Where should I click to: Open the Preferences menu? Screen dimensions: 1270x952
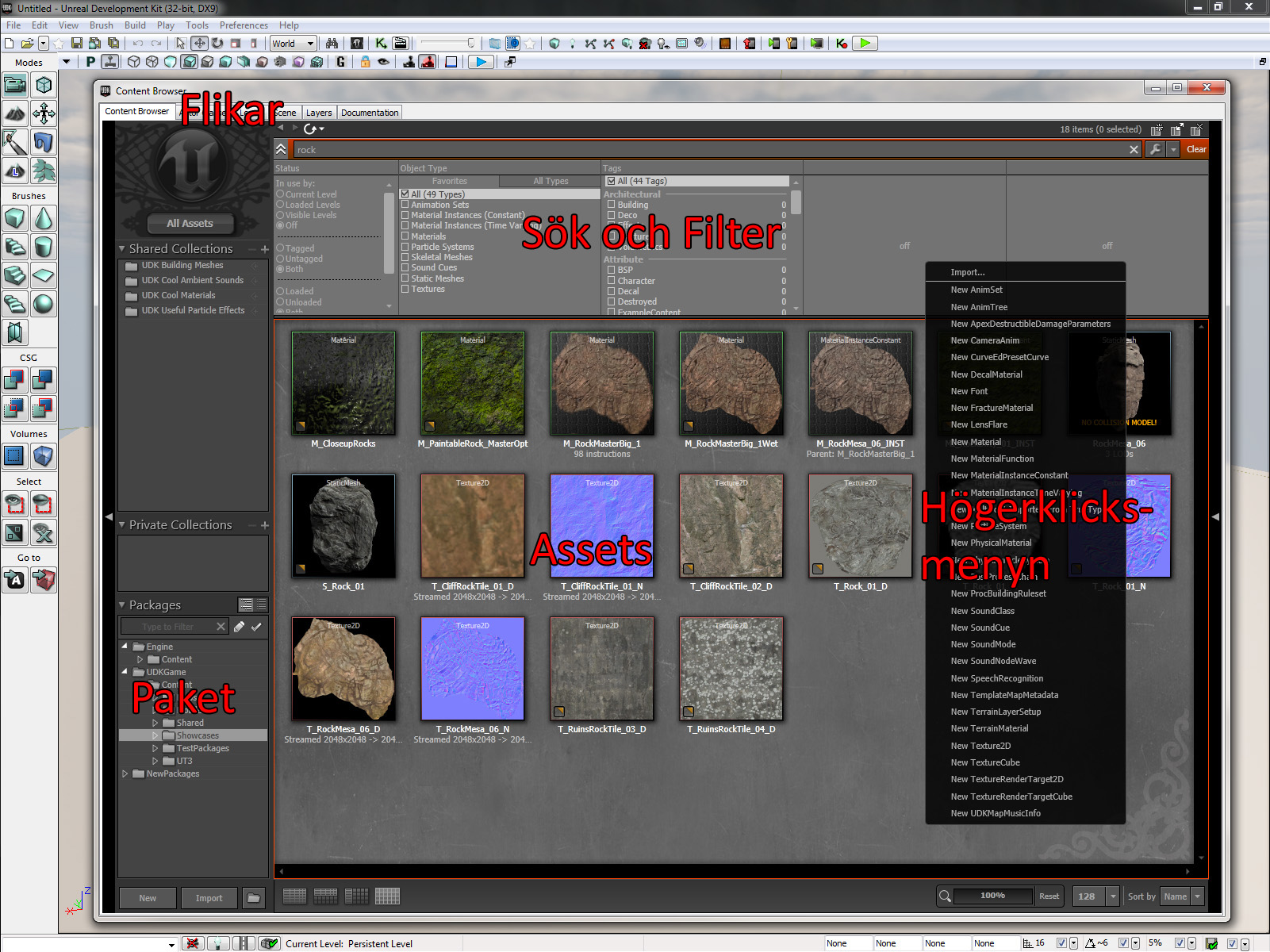tap(244, 25)
